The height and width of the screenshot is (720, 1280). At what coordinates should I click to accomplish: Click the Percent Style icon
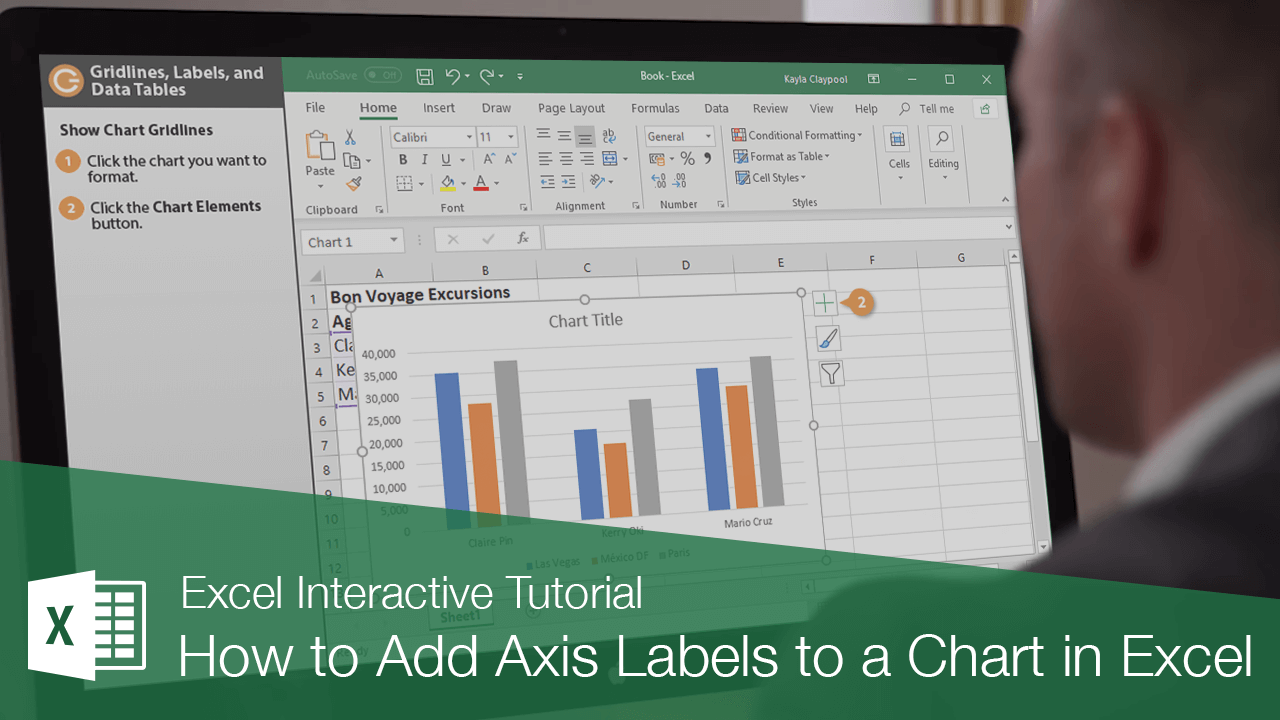pos(686,157)
